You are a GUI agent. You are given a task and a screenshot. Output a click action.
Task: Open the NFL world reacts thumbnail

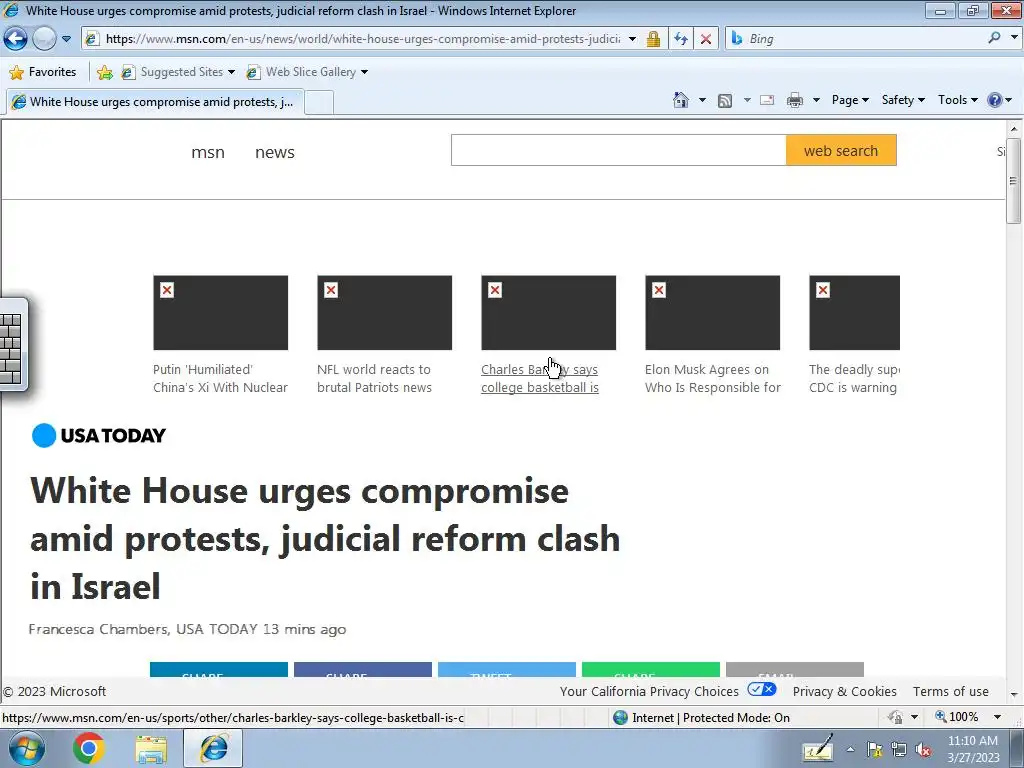tap(384, 312)
